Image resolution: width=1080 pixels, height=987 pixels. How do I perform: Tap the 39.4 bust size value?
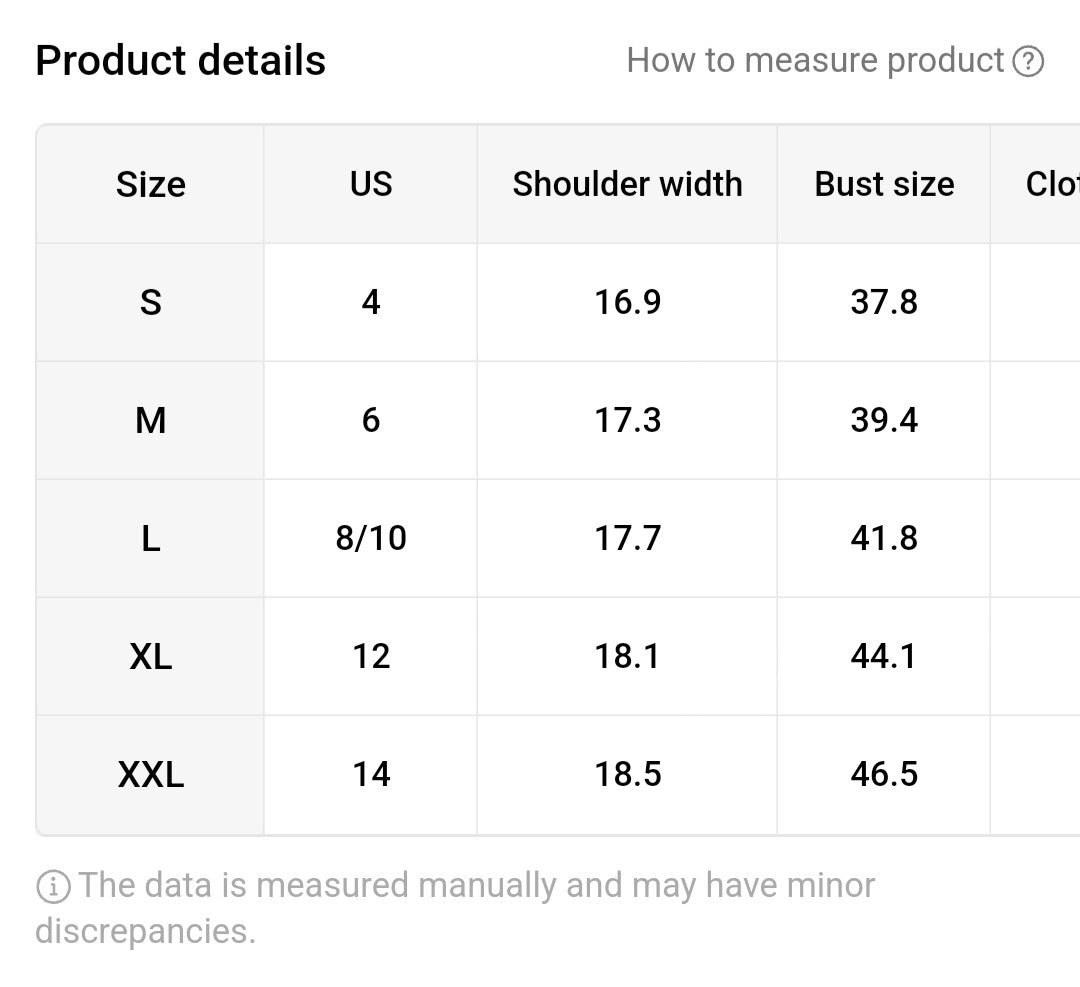coord(884,420)
